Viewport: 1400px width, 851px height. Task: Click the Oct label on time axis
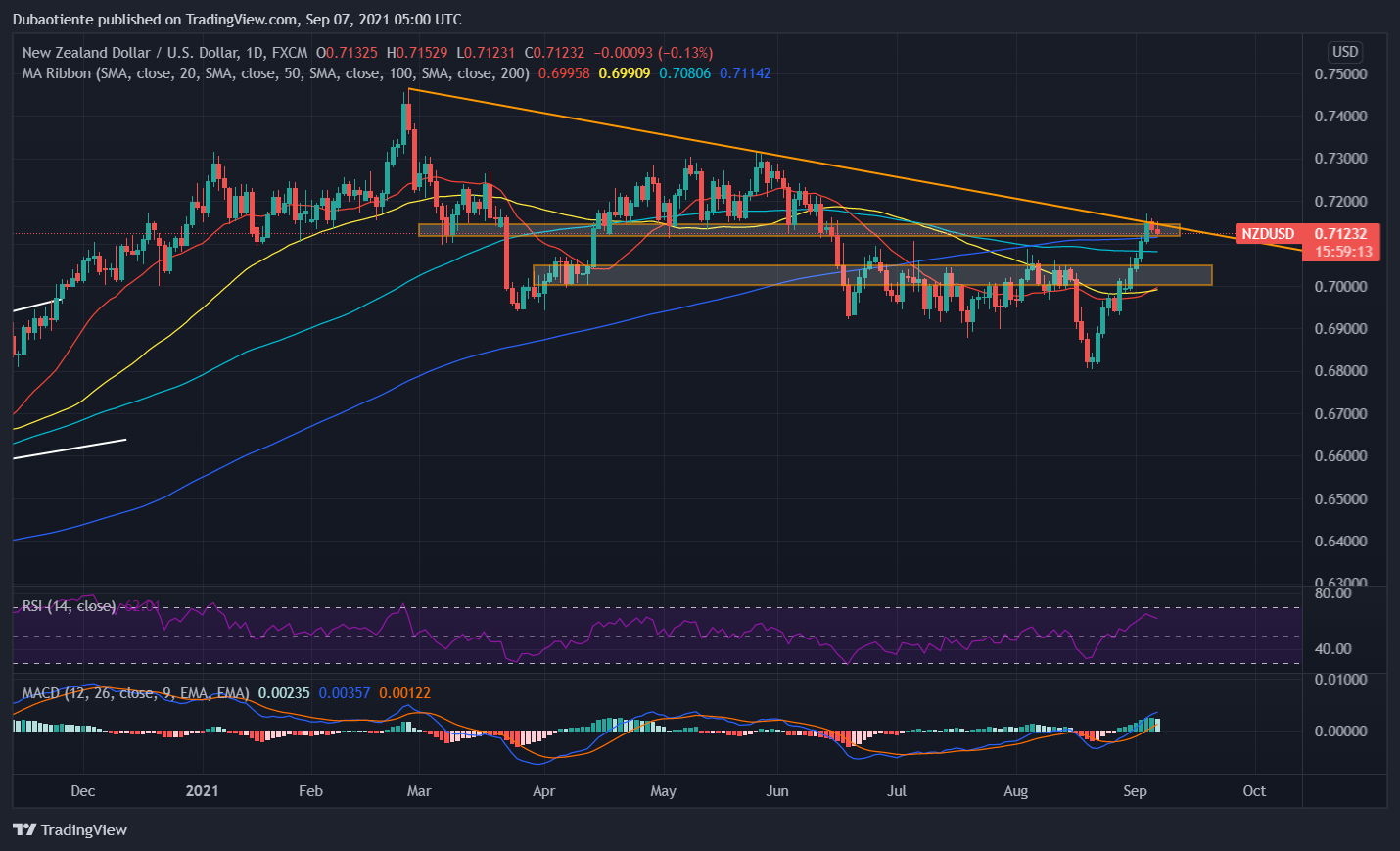point(1254,791)
